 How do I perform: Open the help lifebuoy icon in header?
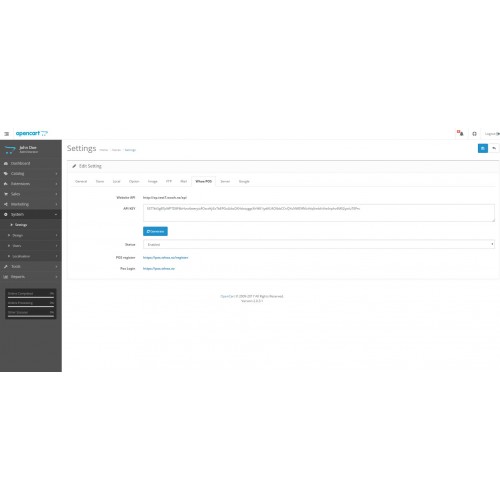(474, 134)
